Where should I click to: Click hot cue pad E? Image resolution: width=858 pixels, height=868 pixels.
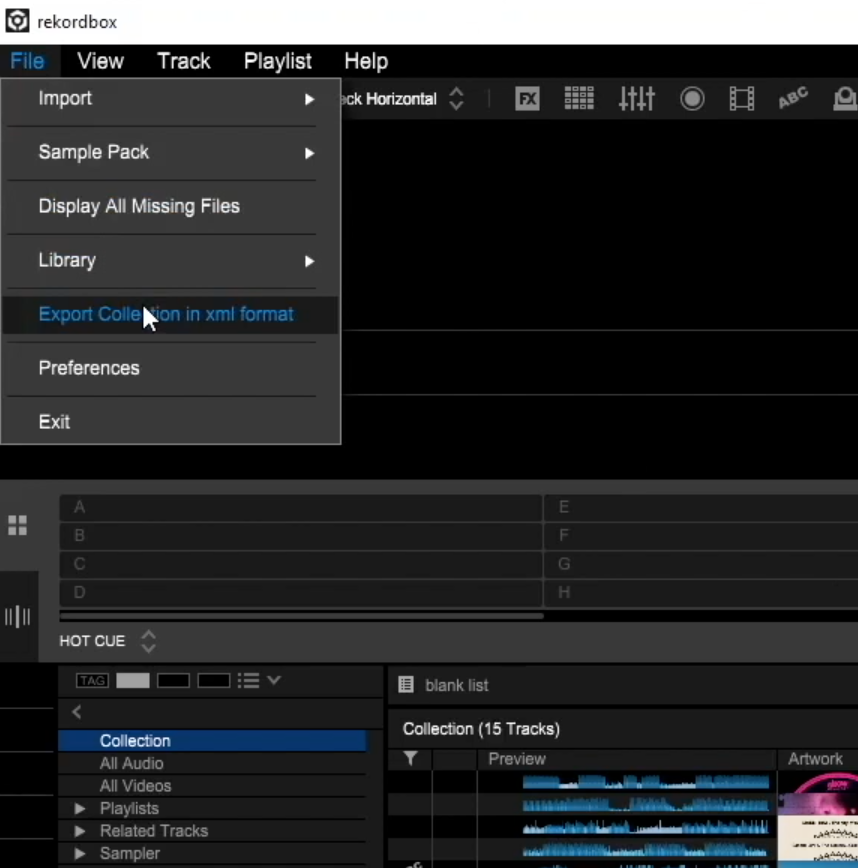point(701,507)
